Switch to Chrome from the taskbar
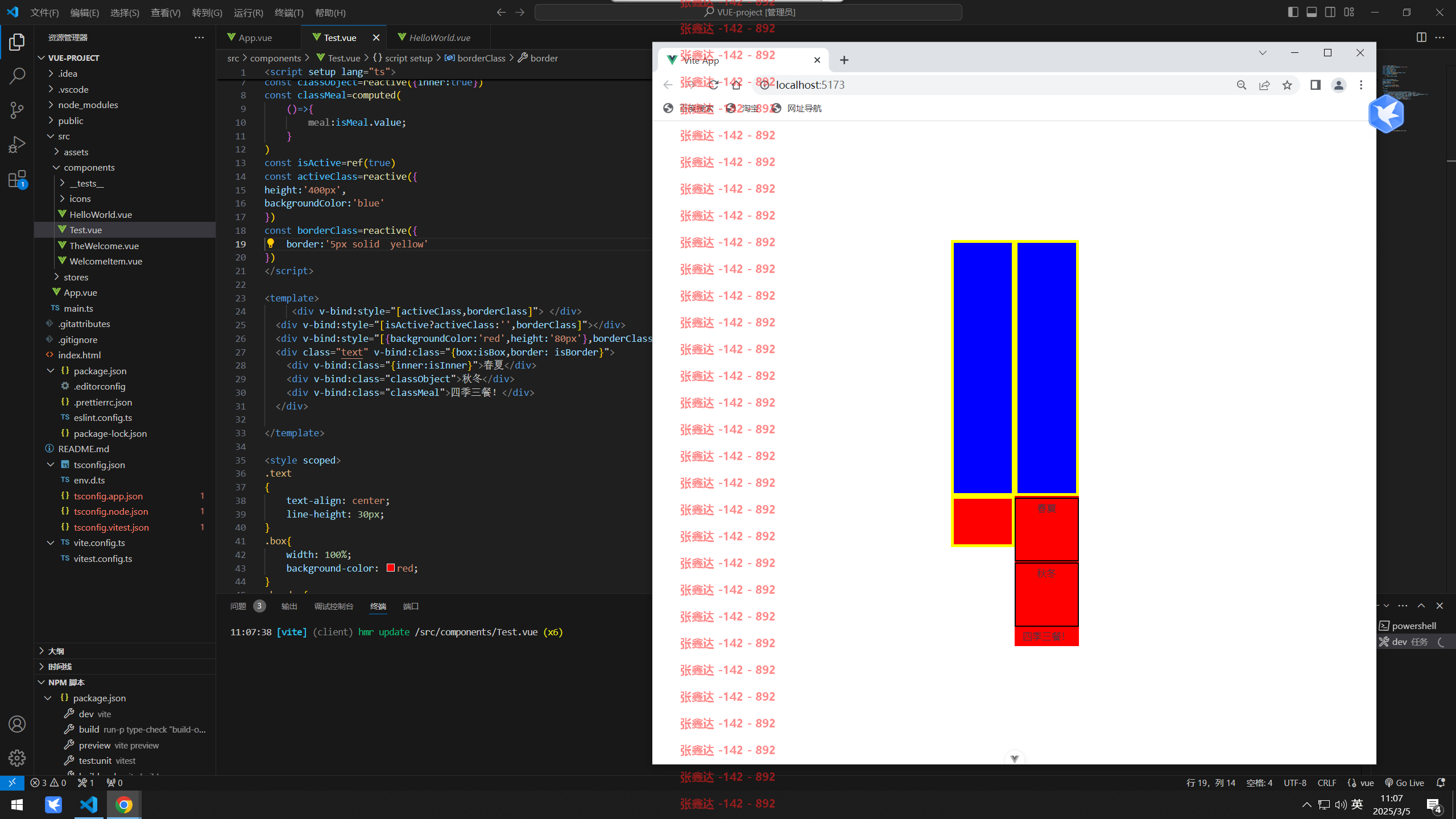Screen dimensions: 1456x819 click(124, 805)
